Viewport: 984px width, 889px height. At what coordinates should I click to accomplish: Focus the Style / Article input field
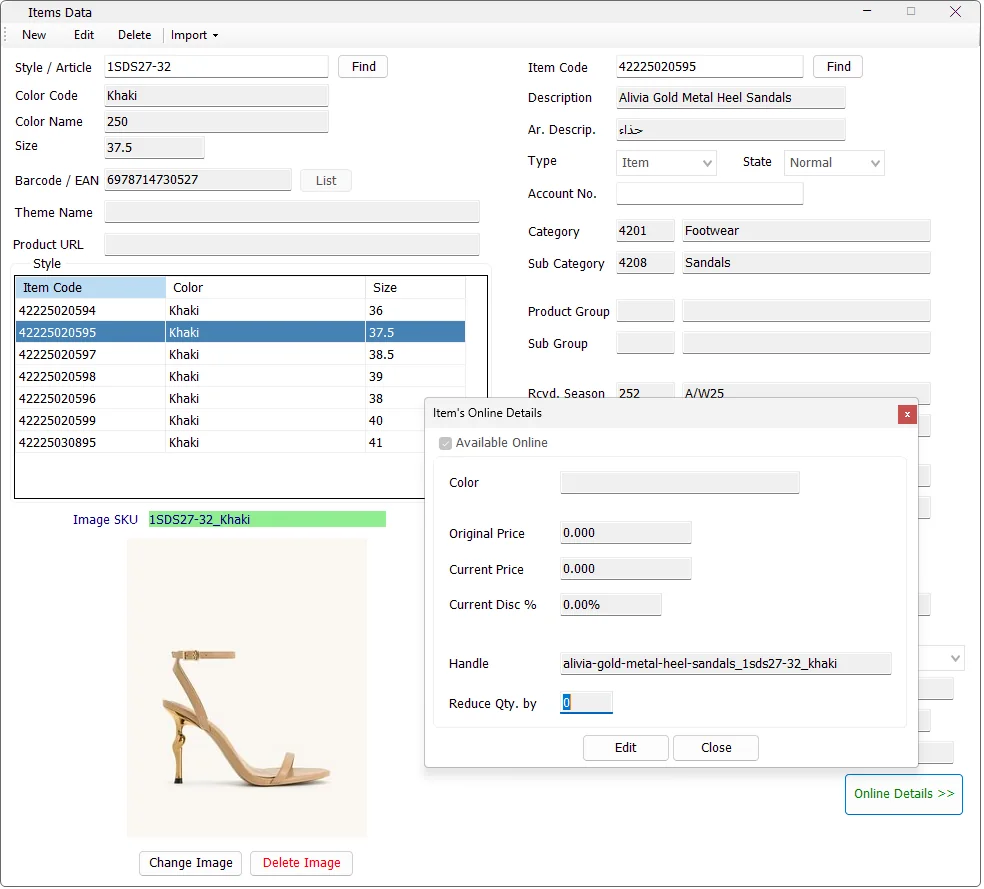pos(217,67)
